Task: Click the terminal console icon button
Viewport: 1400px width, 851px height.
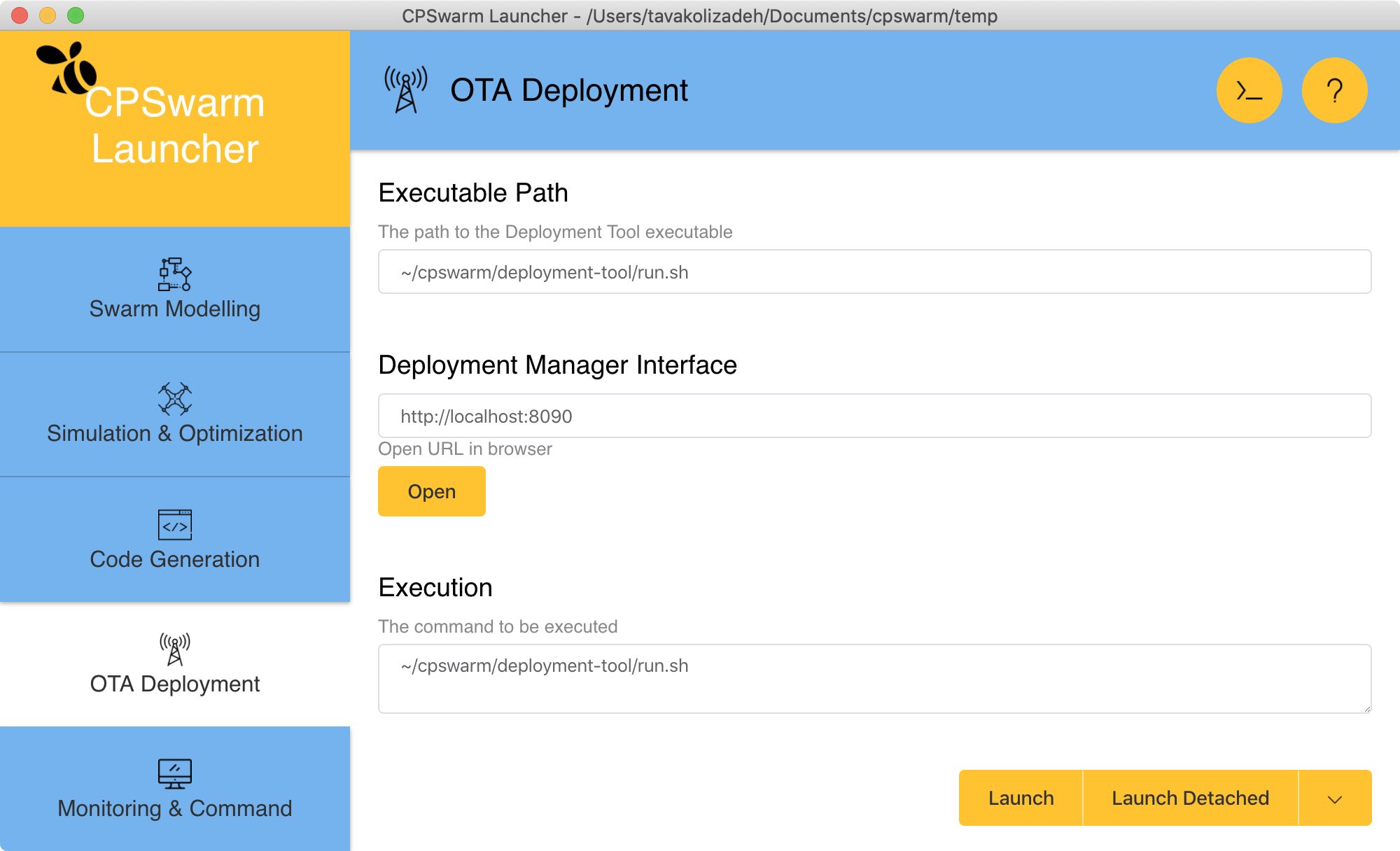Action: click(x=1249, y=90)
